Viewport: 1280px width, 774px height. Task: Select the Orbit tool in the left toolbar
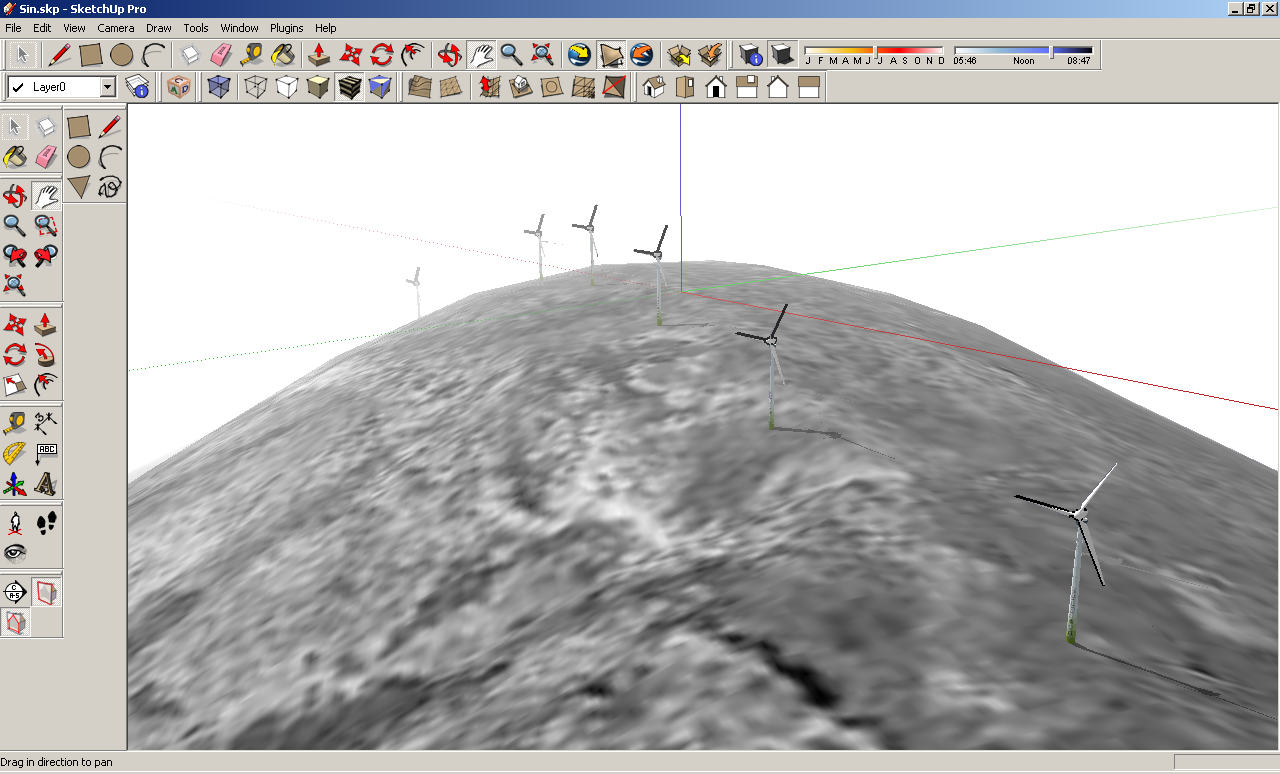tap(15, 195)
